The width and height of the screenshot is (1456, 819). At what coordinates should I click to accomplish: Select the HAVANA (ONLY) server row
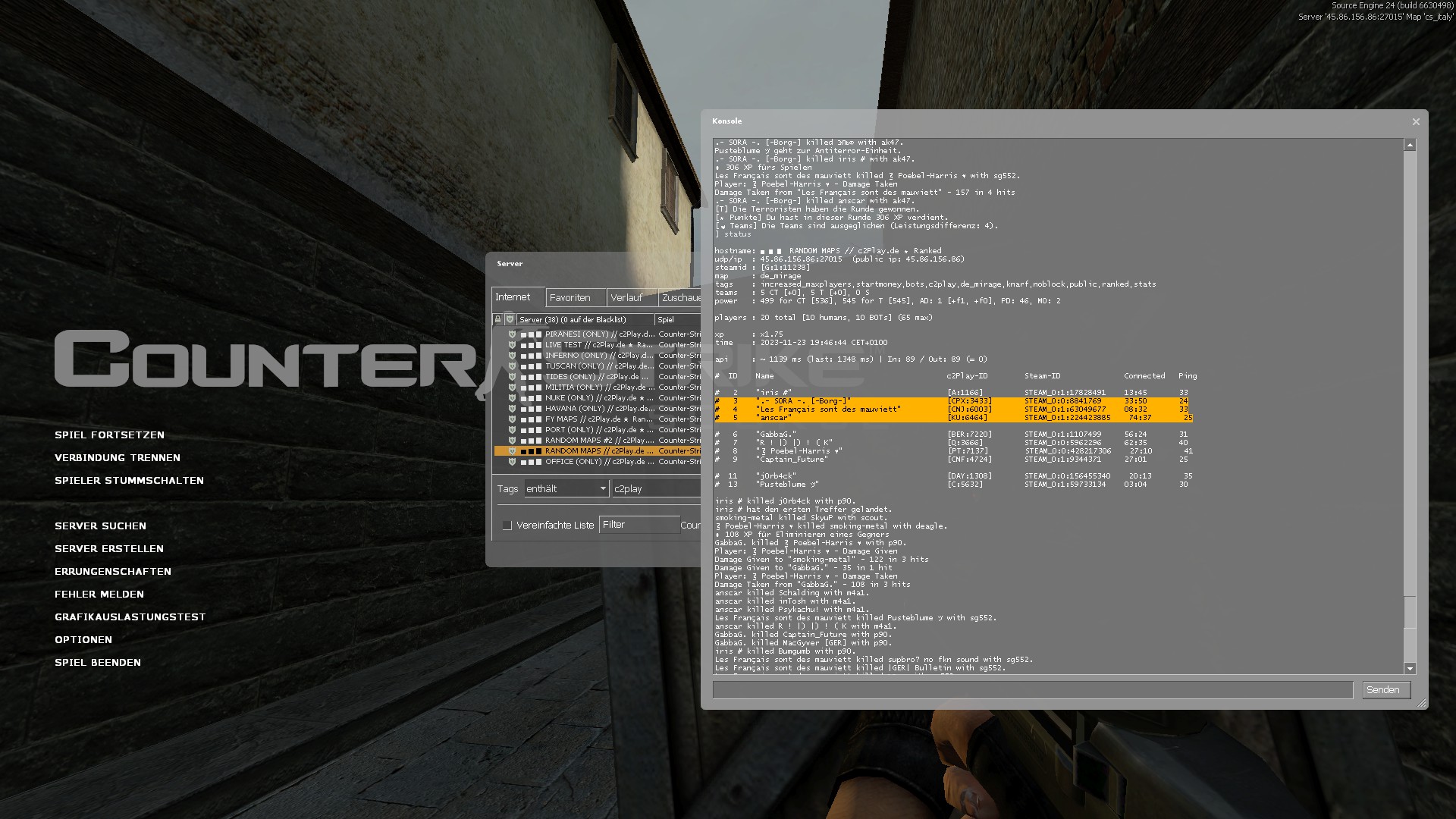pyautogui.click(x=595, y=409)
